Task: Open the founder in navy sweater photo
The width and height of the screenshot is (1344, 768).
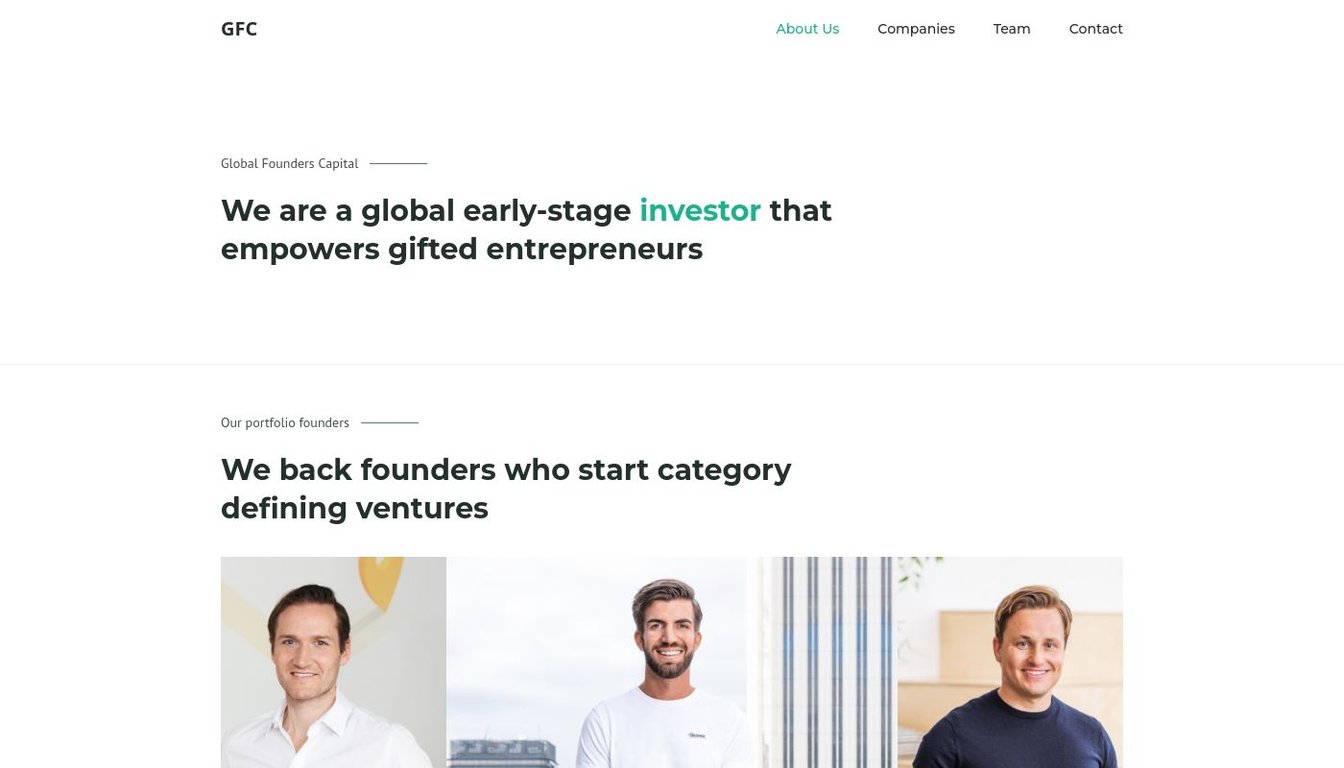Action: pyautogui.click(x=1010, y=662)
